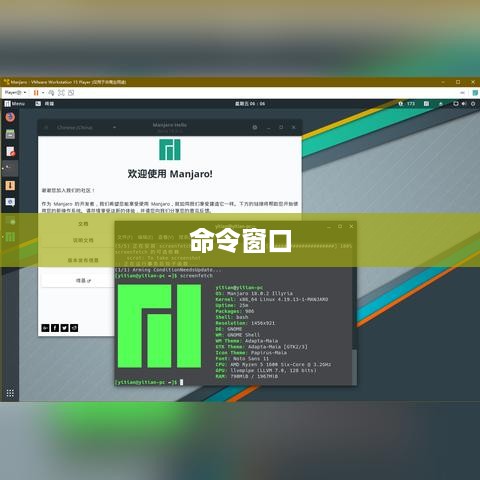Click the 终端 app indicator in the top panel
The width and height of the screenshot is (480, 480).
pos(45,104)
